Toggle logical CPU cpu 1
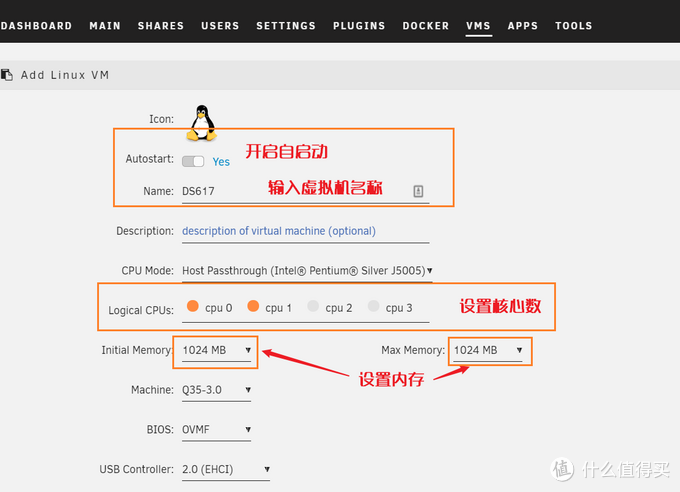Image resolution: width=680 pixels, height=492 pixels. pos(253,306)
